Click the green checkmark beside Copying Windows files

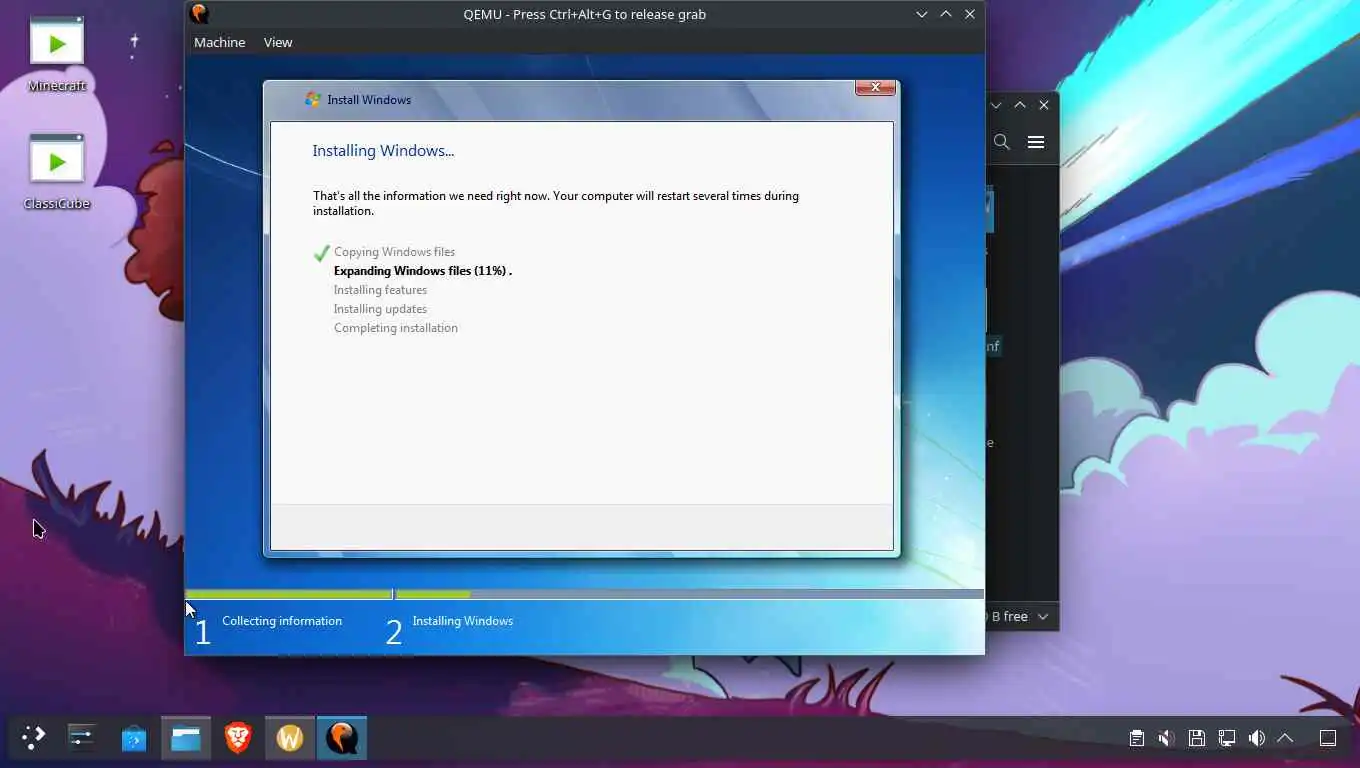[321, 253]
